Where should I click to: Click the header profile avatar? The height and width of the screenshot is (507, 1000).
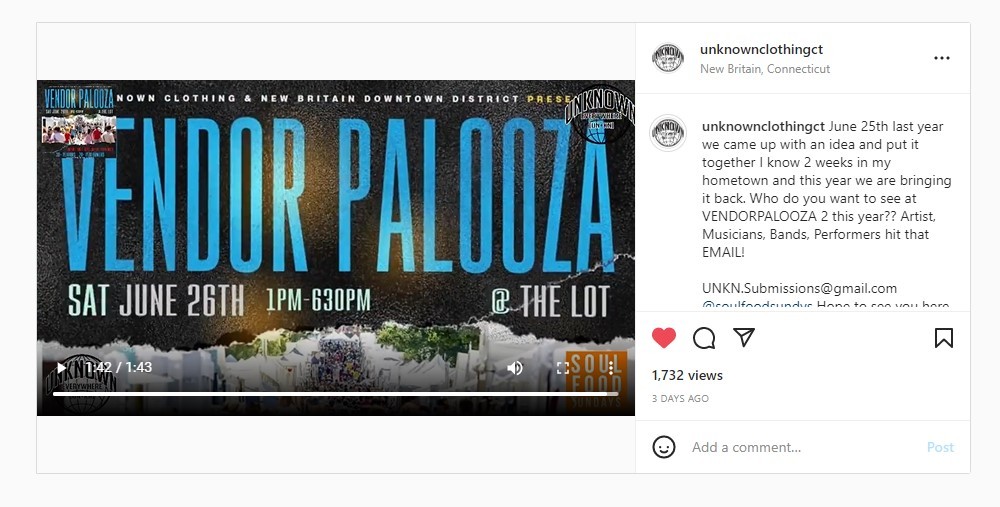[668, 59]
